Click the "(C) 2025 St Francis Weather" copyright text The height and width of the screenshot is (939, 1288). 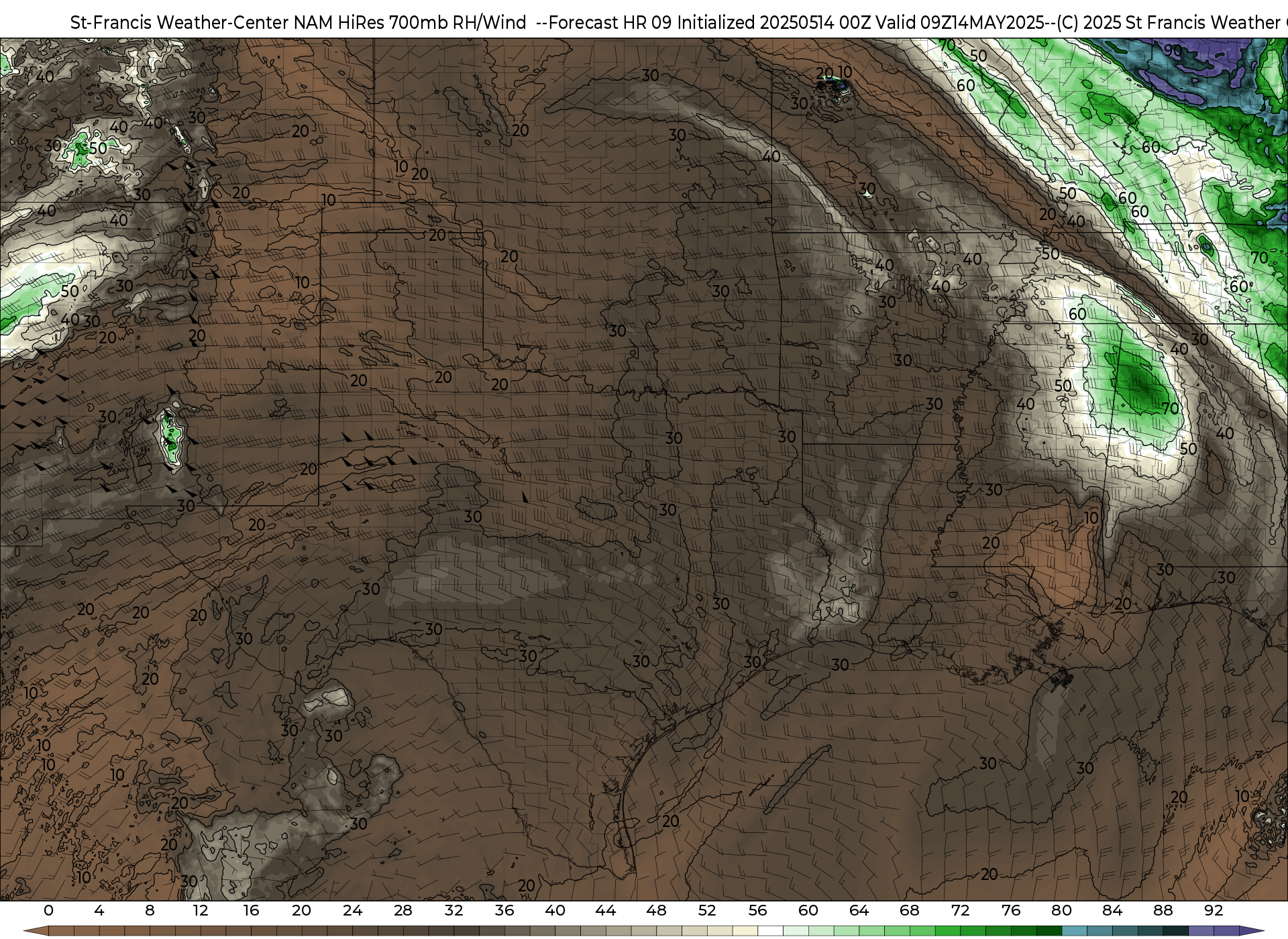tap(1169, 23)
